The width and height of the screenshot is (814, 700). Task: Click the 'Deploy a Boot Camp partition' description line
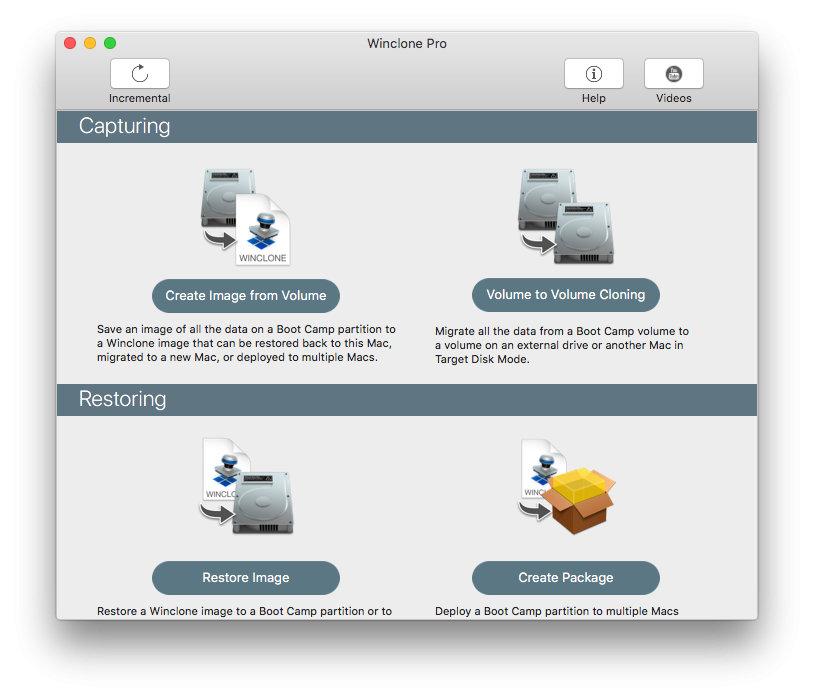coord(557,611)
